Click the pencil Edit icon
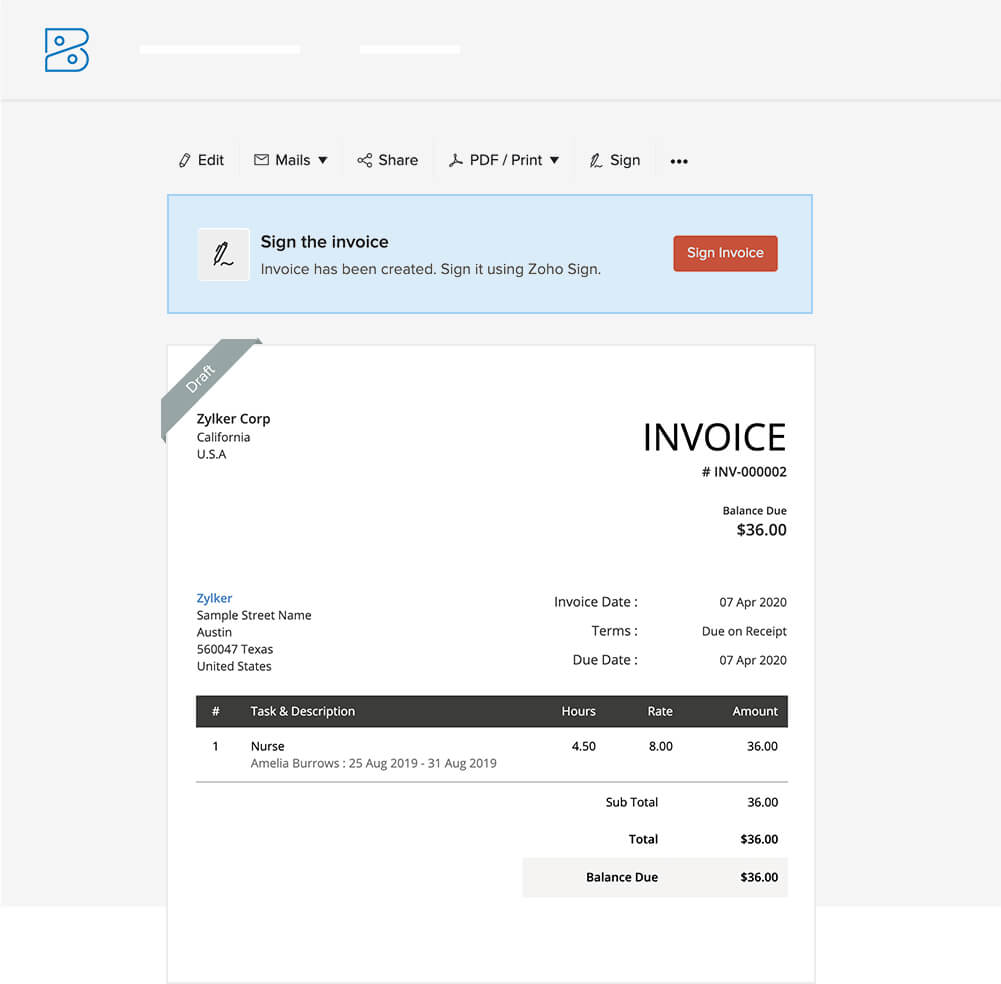 (x=184, y=160)
